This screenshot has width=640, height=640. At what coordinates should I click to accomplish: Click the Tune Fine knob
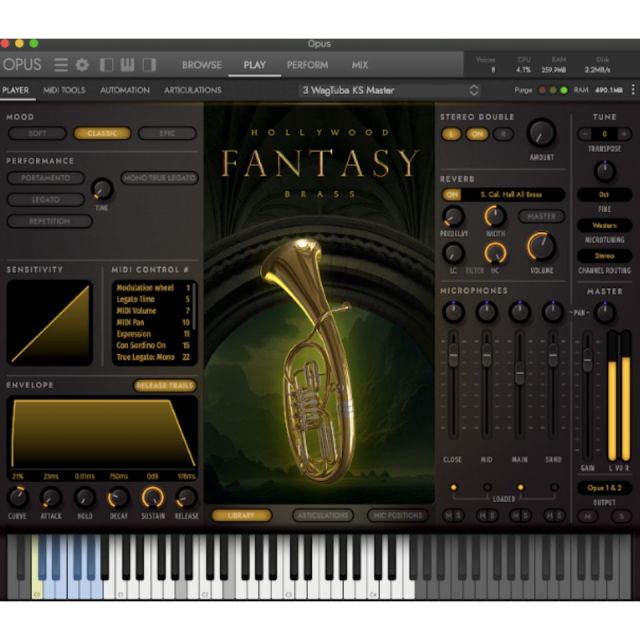coord(604,171)
